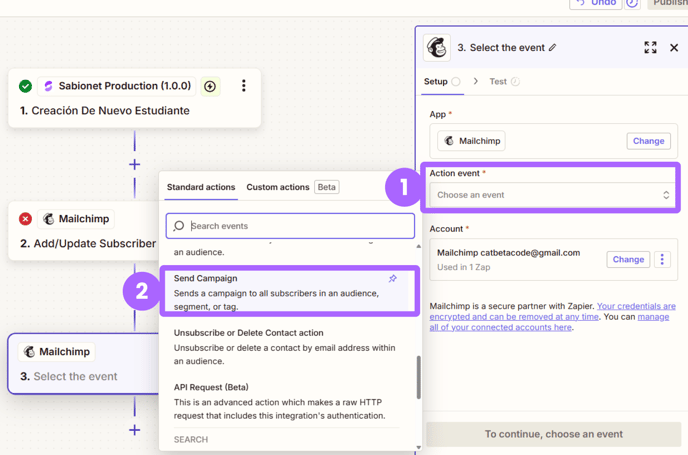Change the connected Mailchimp account
The width and height of the screenshot is (688, 455).
628,259
